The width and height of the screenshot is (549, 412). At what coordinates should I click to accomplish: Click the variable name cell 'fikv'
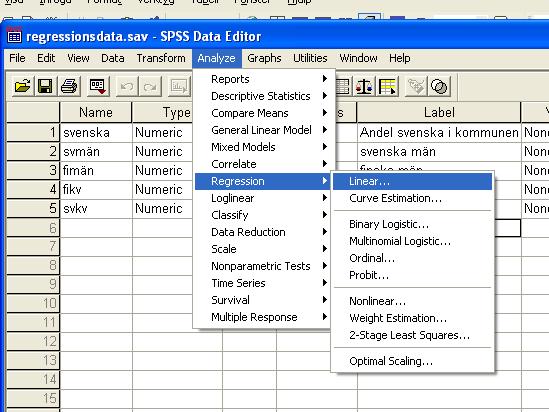coord(96,189)
